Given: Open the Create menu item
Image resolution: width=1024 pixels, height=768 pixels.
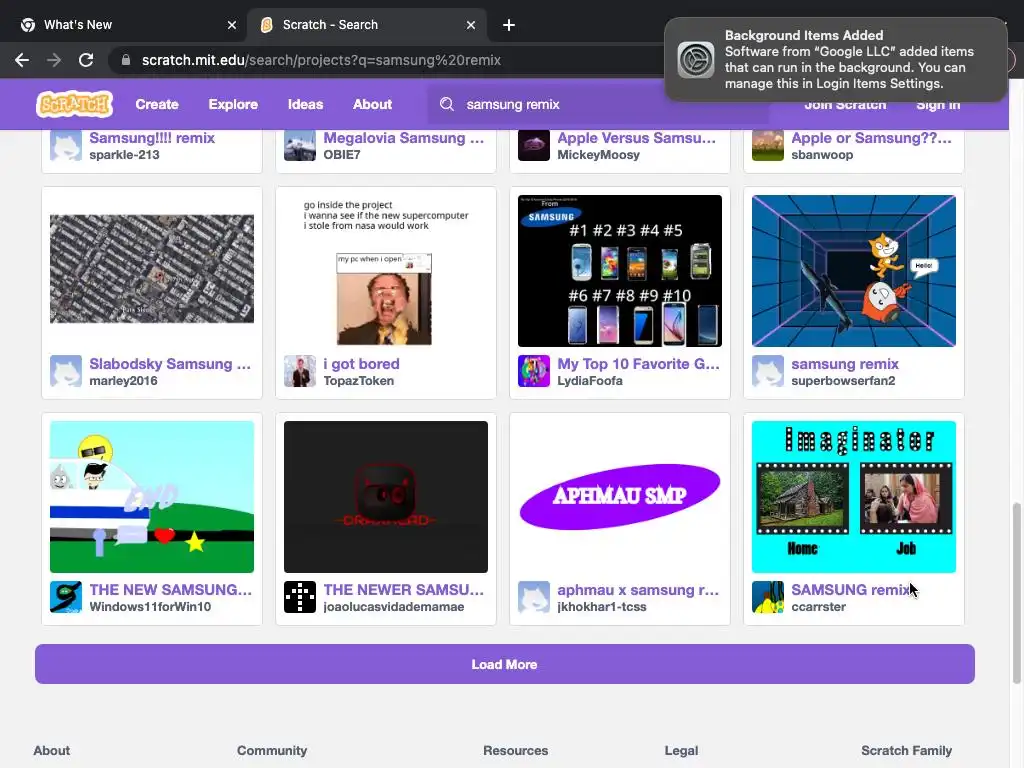Looking at the screenshot, I should tap(157, 104).
